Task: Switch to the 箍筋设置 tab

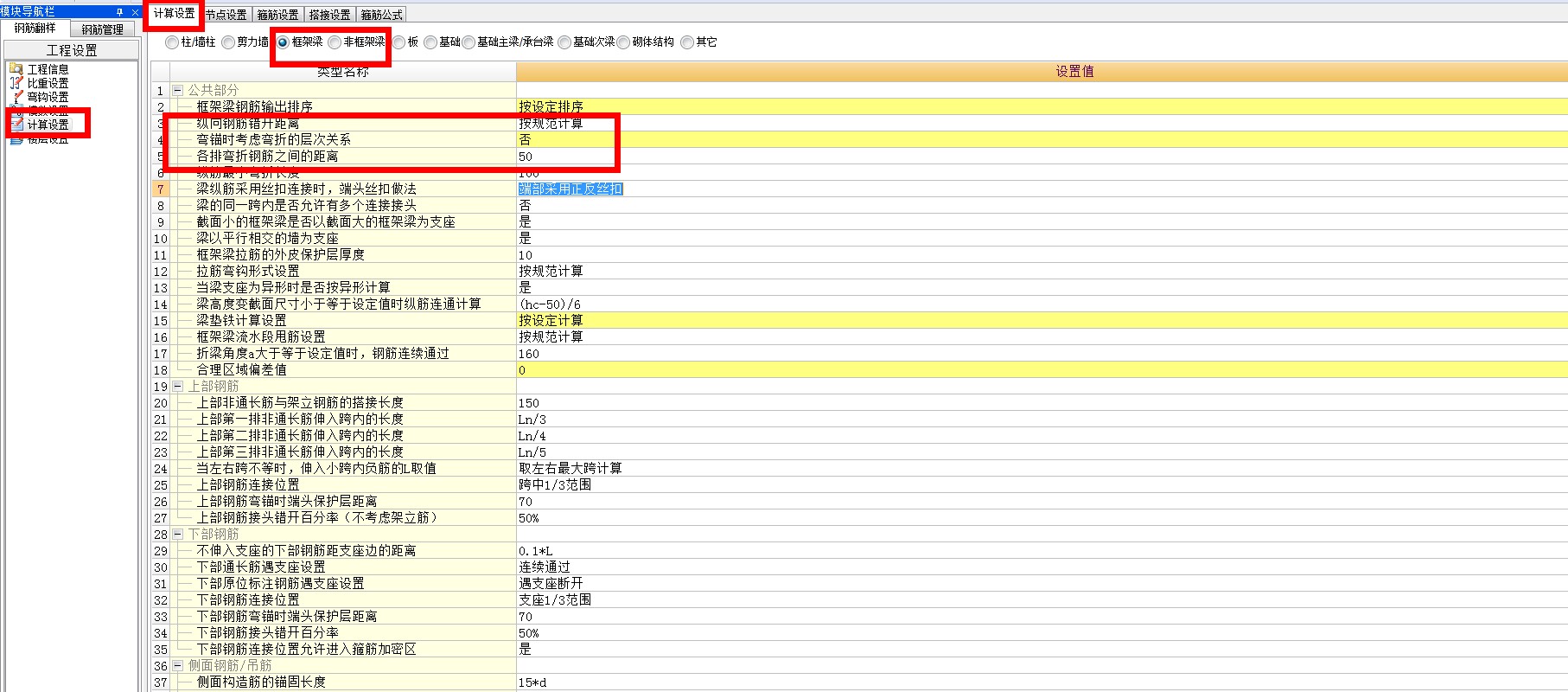Action: click(277, 15)
